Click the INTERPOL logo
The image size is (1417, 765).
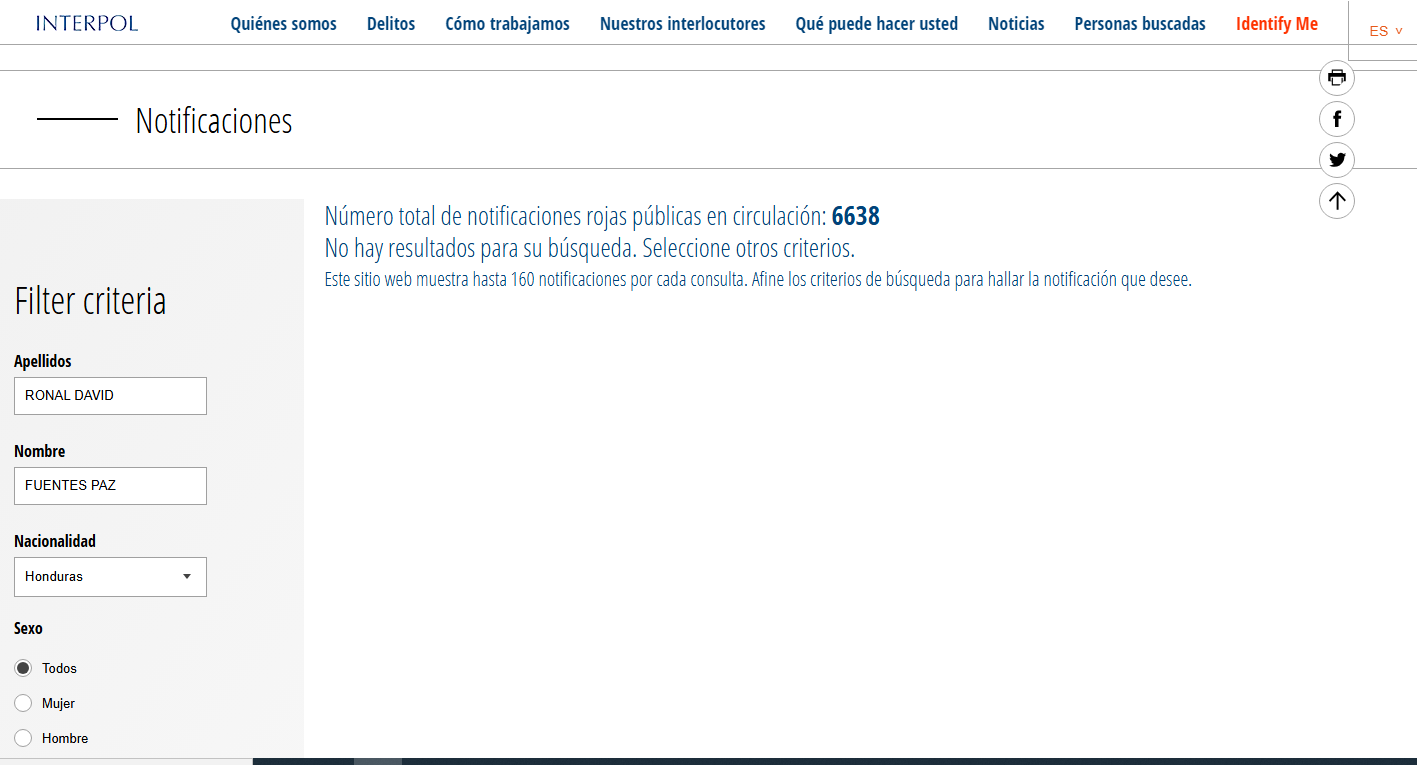click(87, 23)
